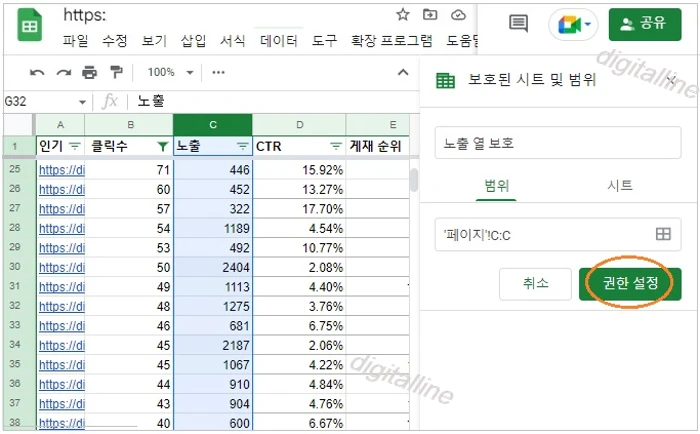The height and width of the screenshot is (434, 700).
Task: Select column B header
Action: pos(130,125)
